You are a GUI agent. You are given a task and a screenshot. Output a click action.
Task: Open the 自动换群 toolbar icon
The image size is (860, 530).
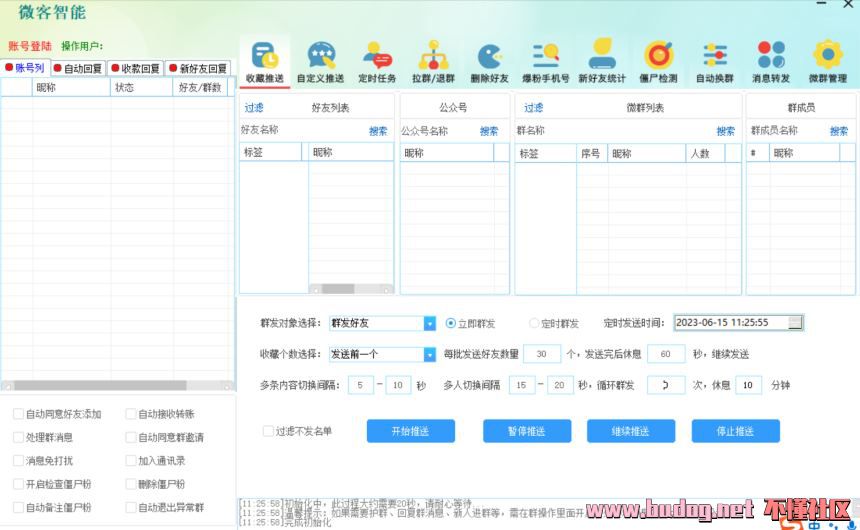click(x=715, y=61)
